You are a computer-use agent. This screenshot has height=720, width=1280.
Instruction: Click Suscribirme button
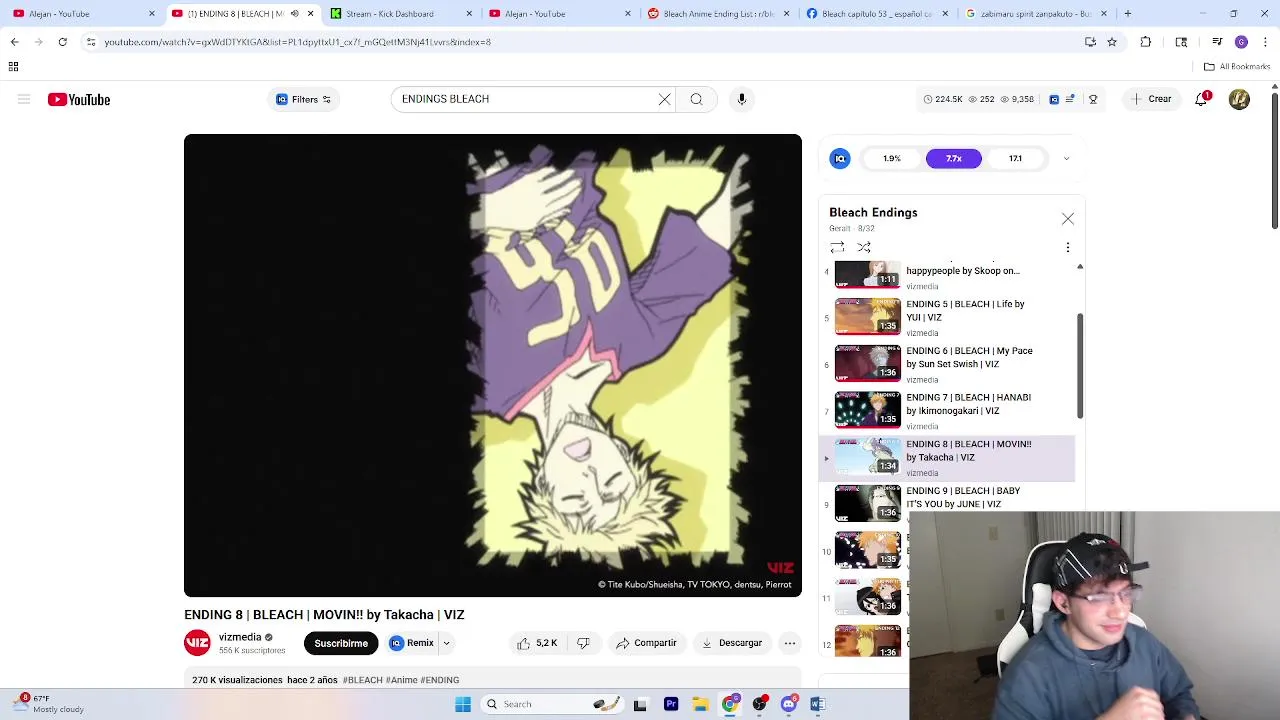click(x=341, y=643)
